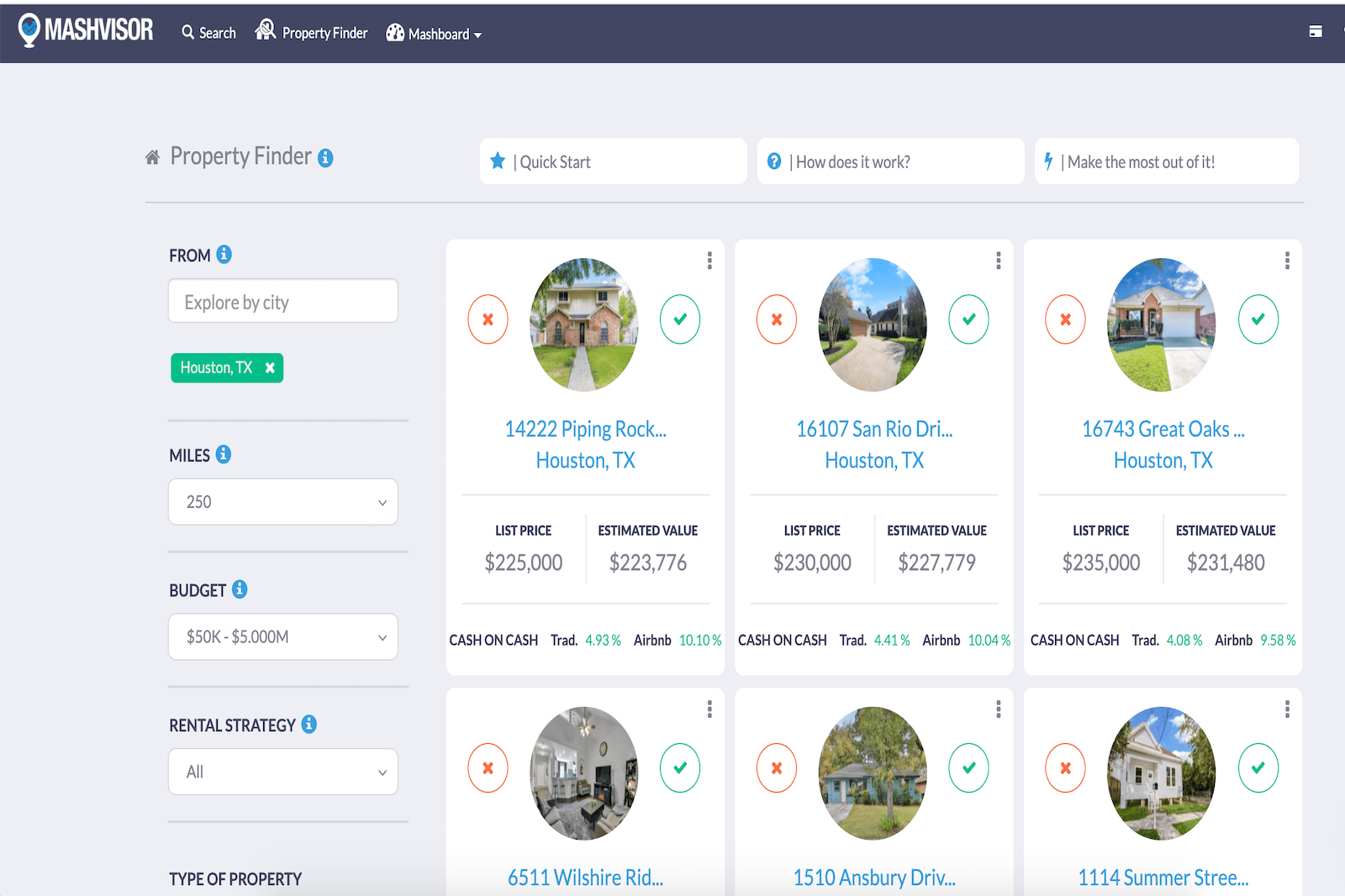Open the BUDGET range dropdown
This screenshot has height=896, width=1345.
click(283, 637)
